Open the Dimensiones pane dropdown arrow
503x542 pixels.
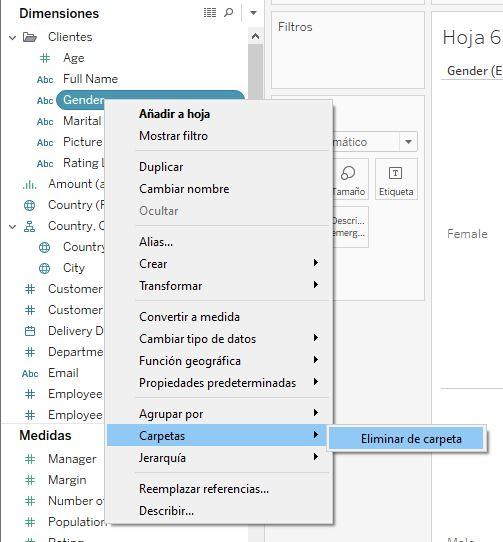pyautogui.click(x=253, y=13)
